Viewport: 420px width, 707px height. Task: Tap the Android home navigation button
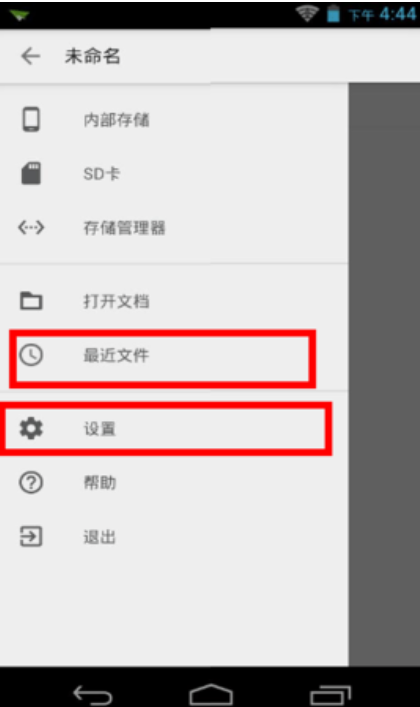[211, 694]
